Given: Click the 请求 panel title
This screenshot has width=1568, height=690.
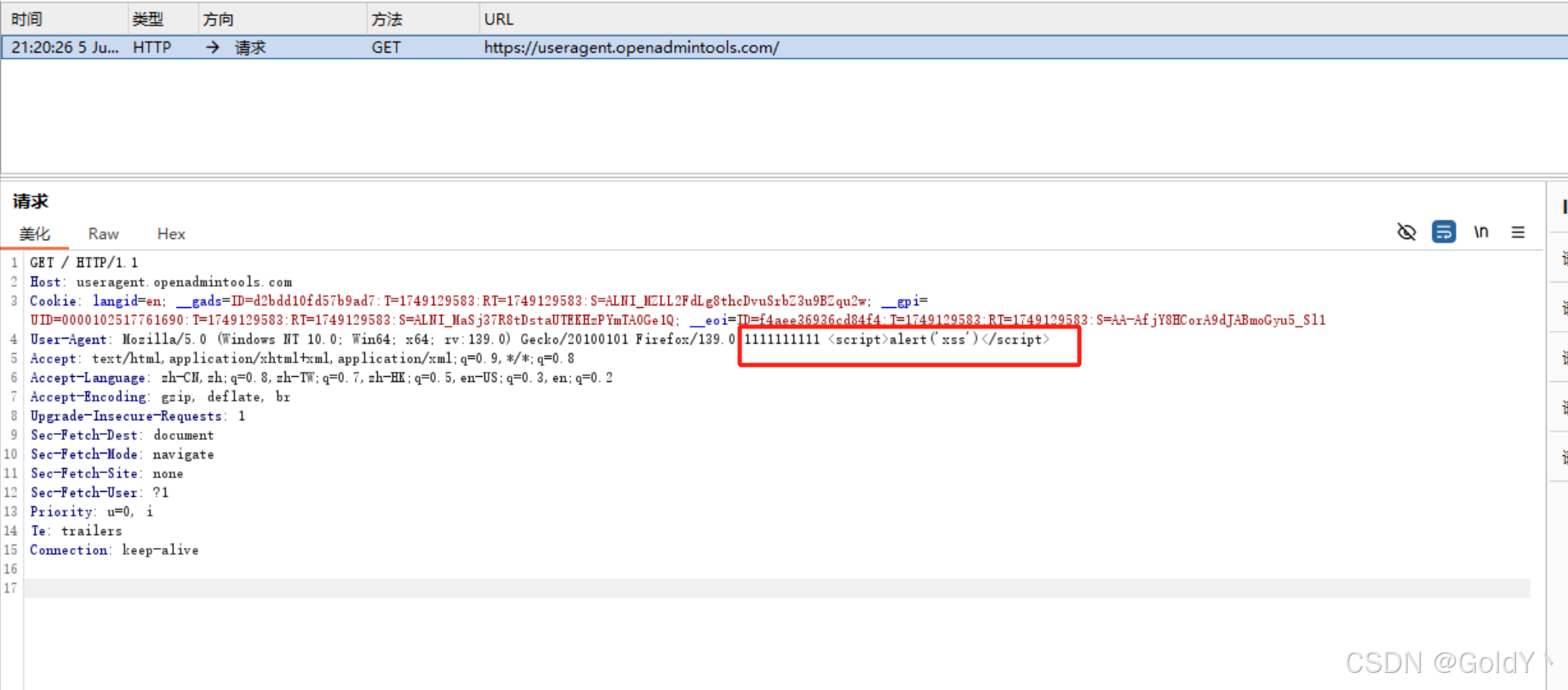Looking at the screenshot, I should (x=31, y=202).
